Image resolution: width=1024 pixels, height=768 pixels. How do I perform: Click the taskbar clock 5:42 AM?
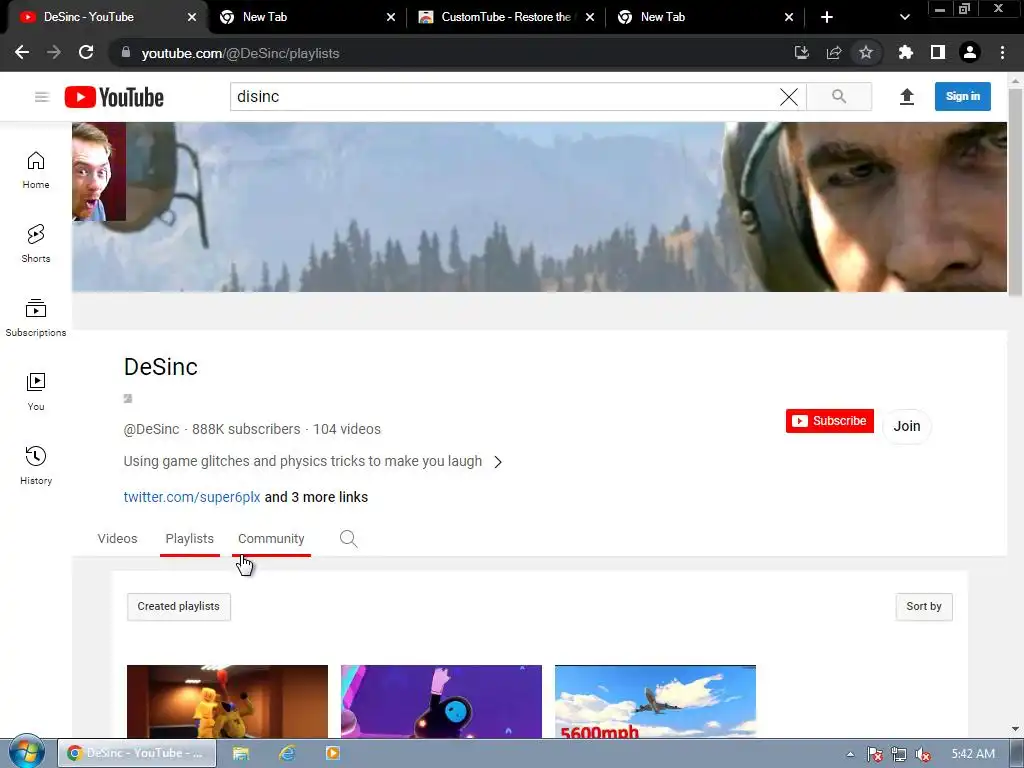tap(973, 754)
